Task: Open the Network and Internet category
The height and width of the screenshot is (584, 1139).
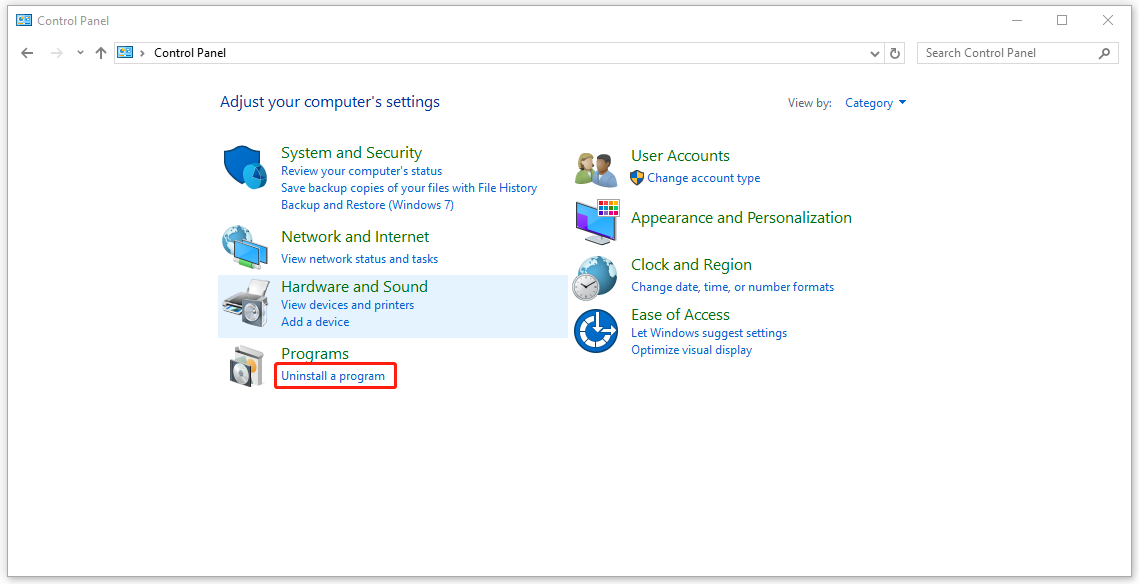Action: 354,237
